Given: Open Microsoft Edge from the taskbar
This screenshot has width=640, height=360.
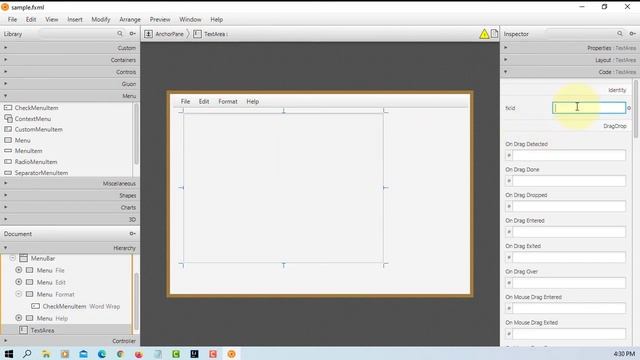Looking at the screenshot, I should [x=102, y=354].
